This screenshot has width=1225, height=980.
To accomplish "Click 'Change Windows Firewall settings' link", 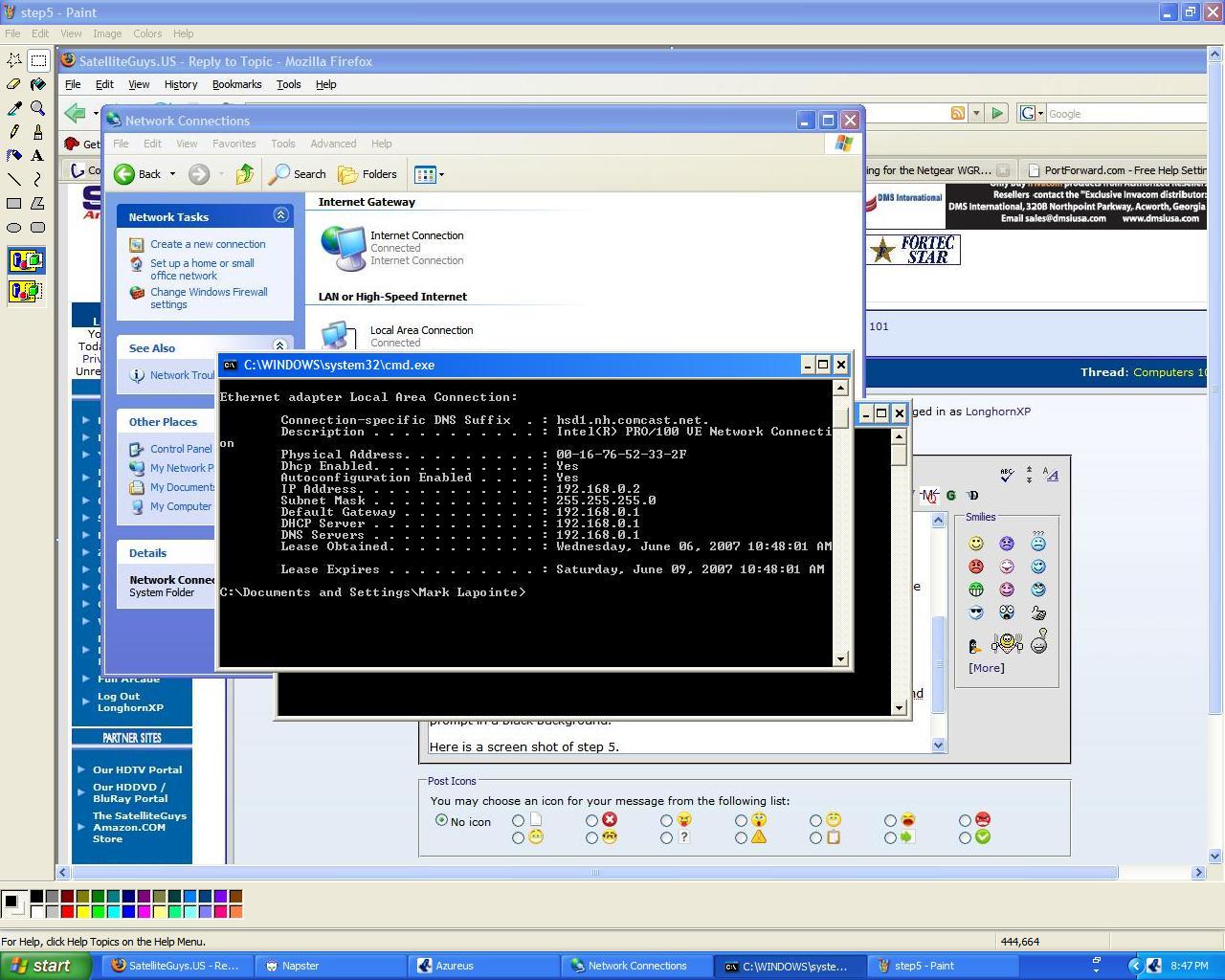I will tap(209, 298).
